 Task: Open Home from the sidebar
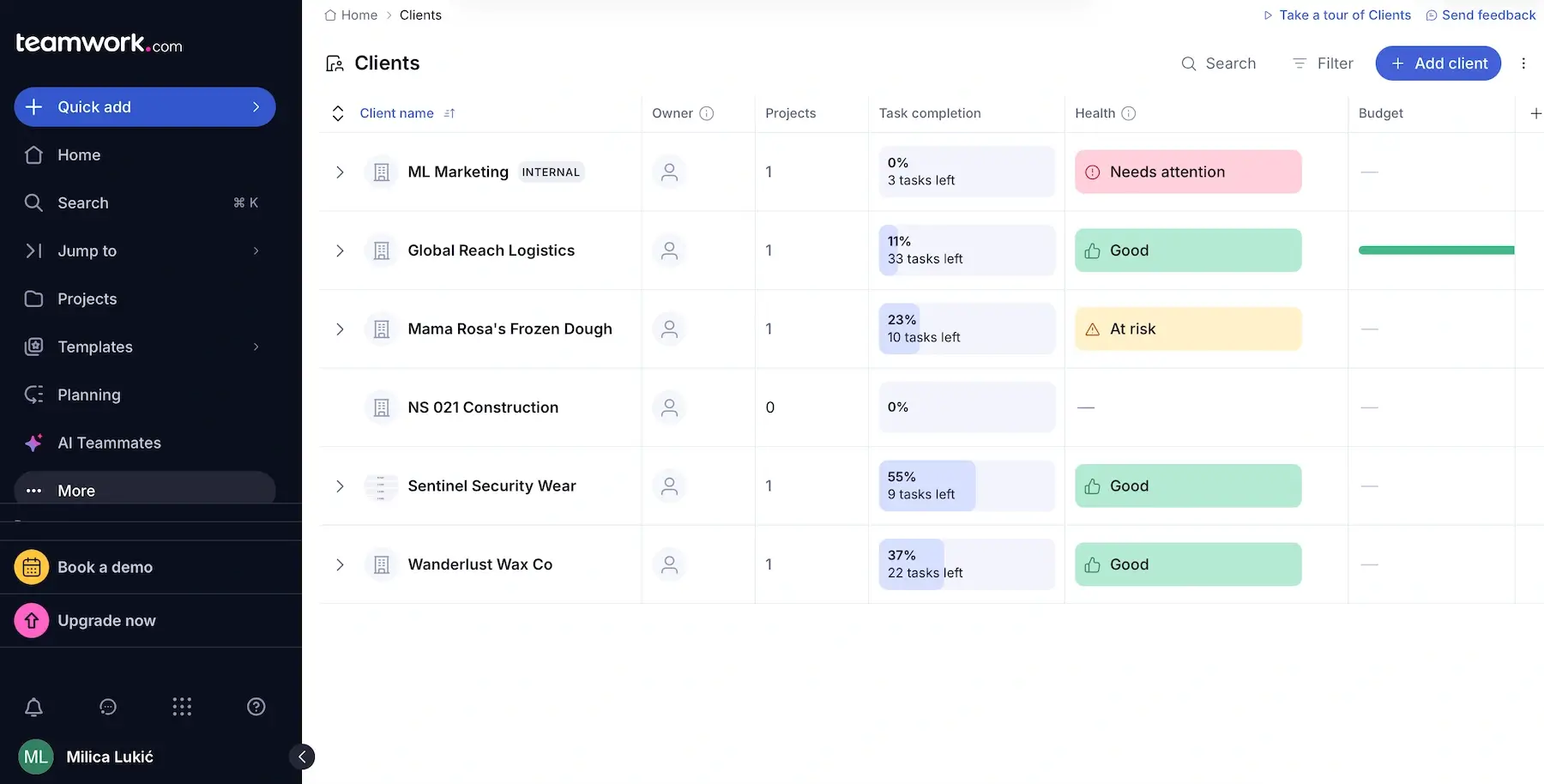point(77,154)
